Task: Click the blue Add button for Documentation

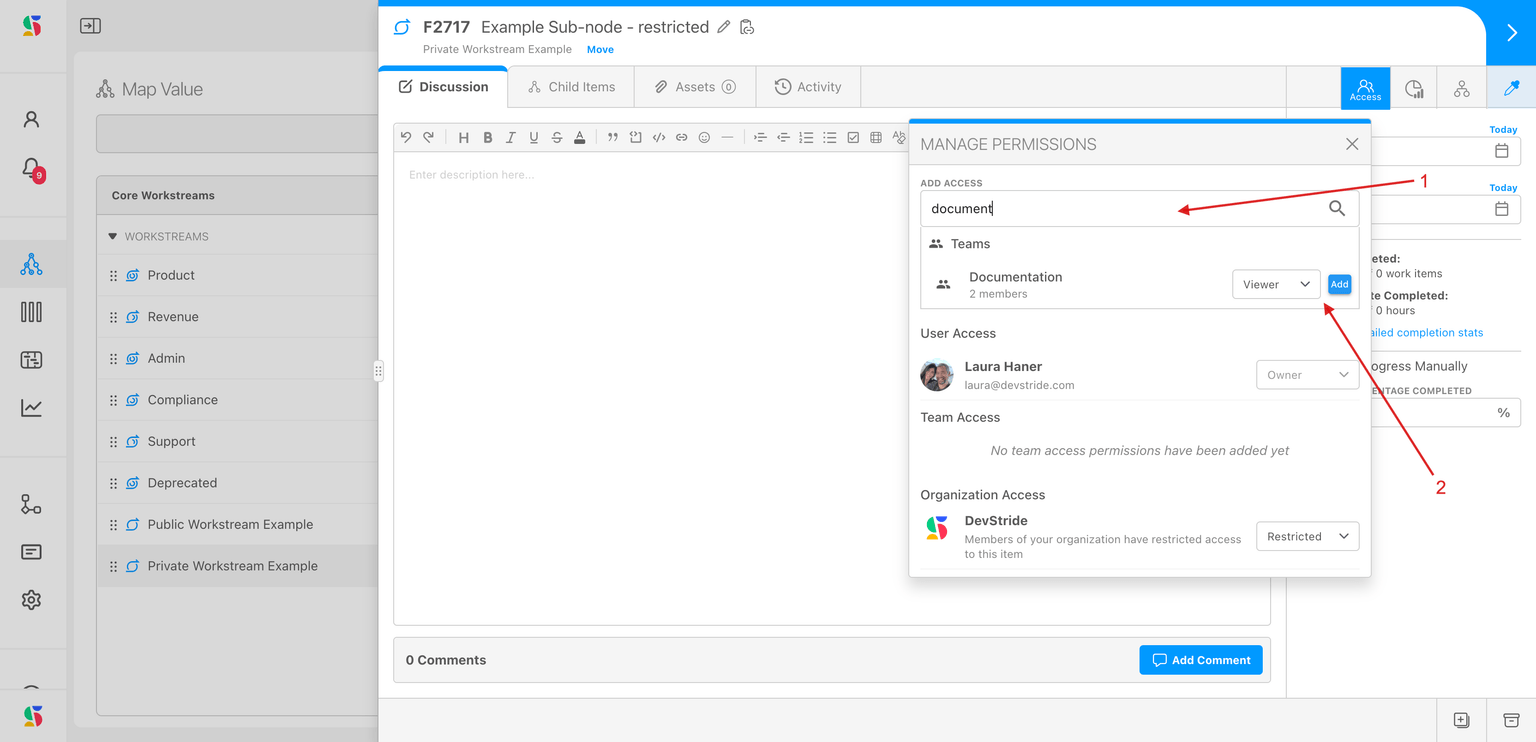Action: [1339, 285]
